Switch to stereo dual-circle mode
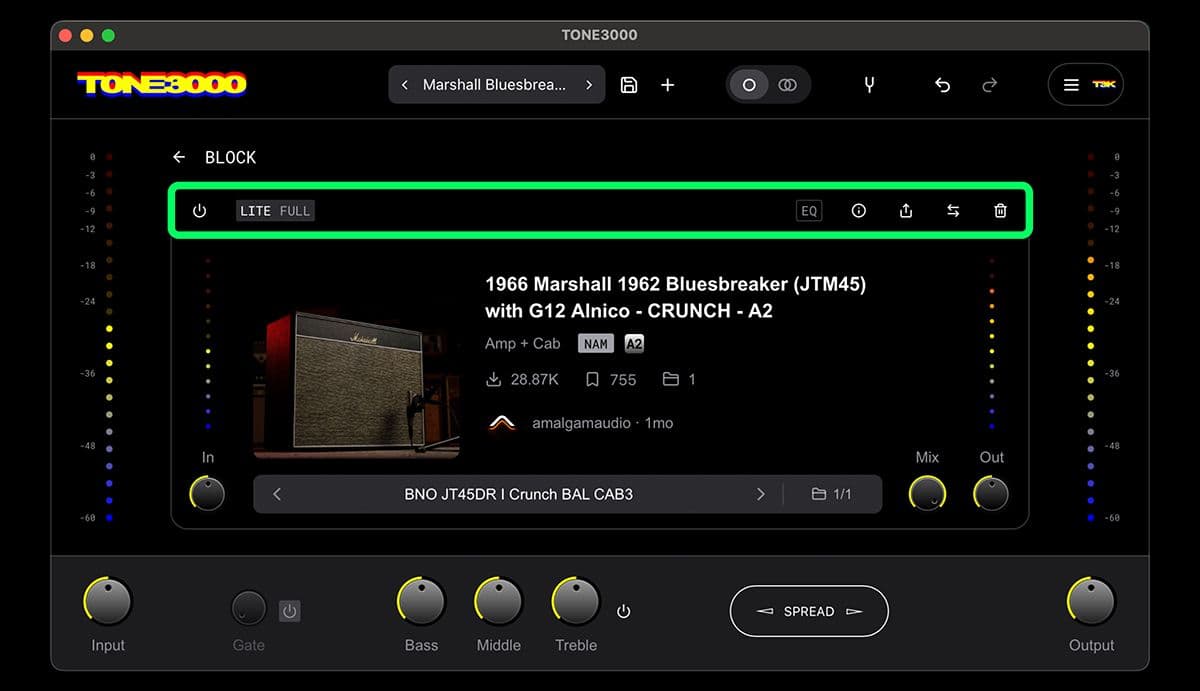 pos(788,85)
